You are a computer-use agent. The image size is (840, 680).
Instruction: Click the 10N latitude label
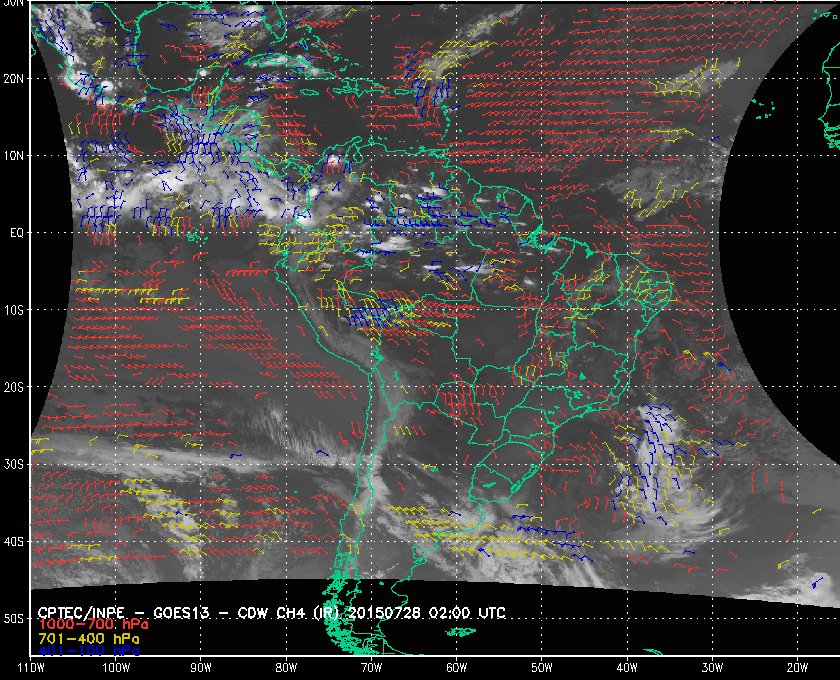click(13, 155)
